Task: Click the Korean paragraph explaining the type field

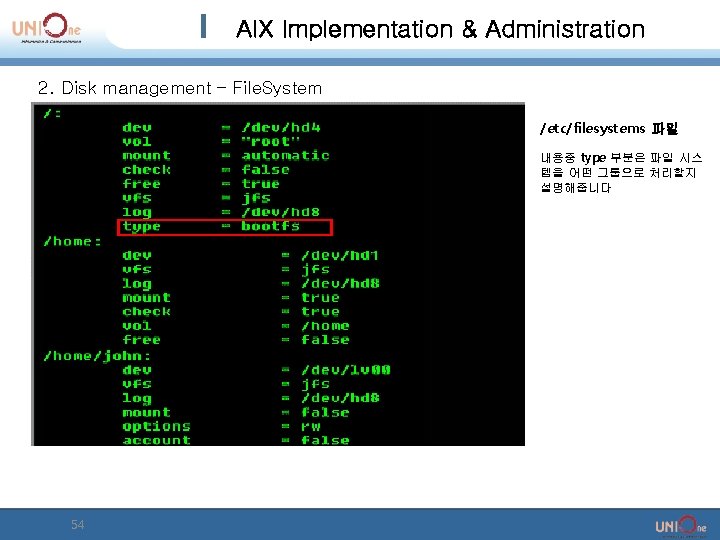Action: click(621, 173)
